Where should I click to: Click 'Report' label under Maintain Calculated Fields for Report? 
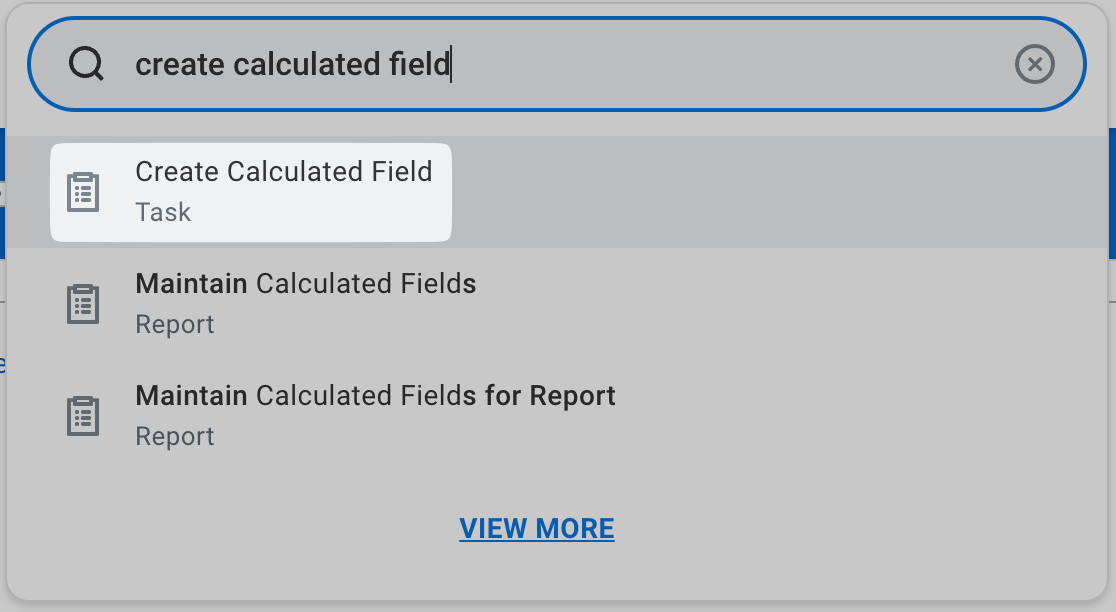[175, 436]
